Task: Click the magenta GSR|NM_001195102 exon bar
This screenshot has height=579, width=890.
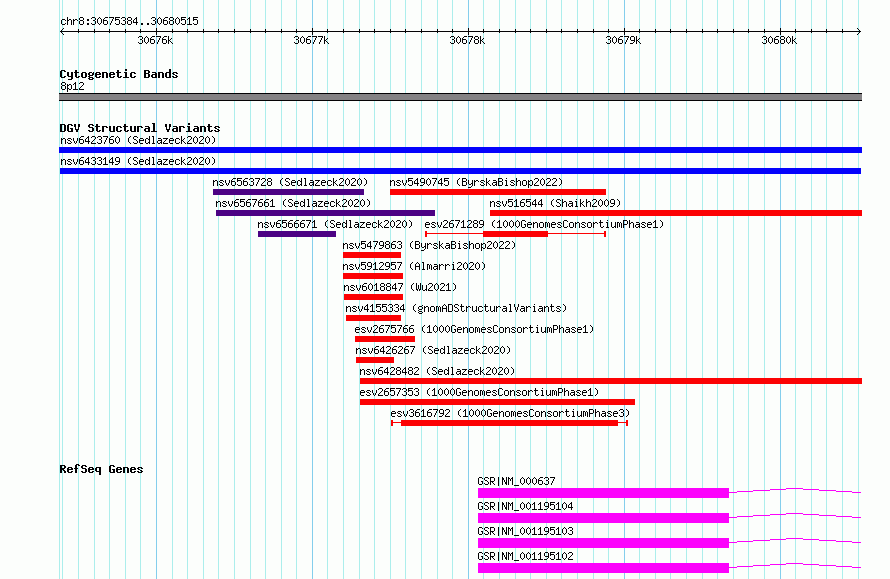Action: [603, 568]
